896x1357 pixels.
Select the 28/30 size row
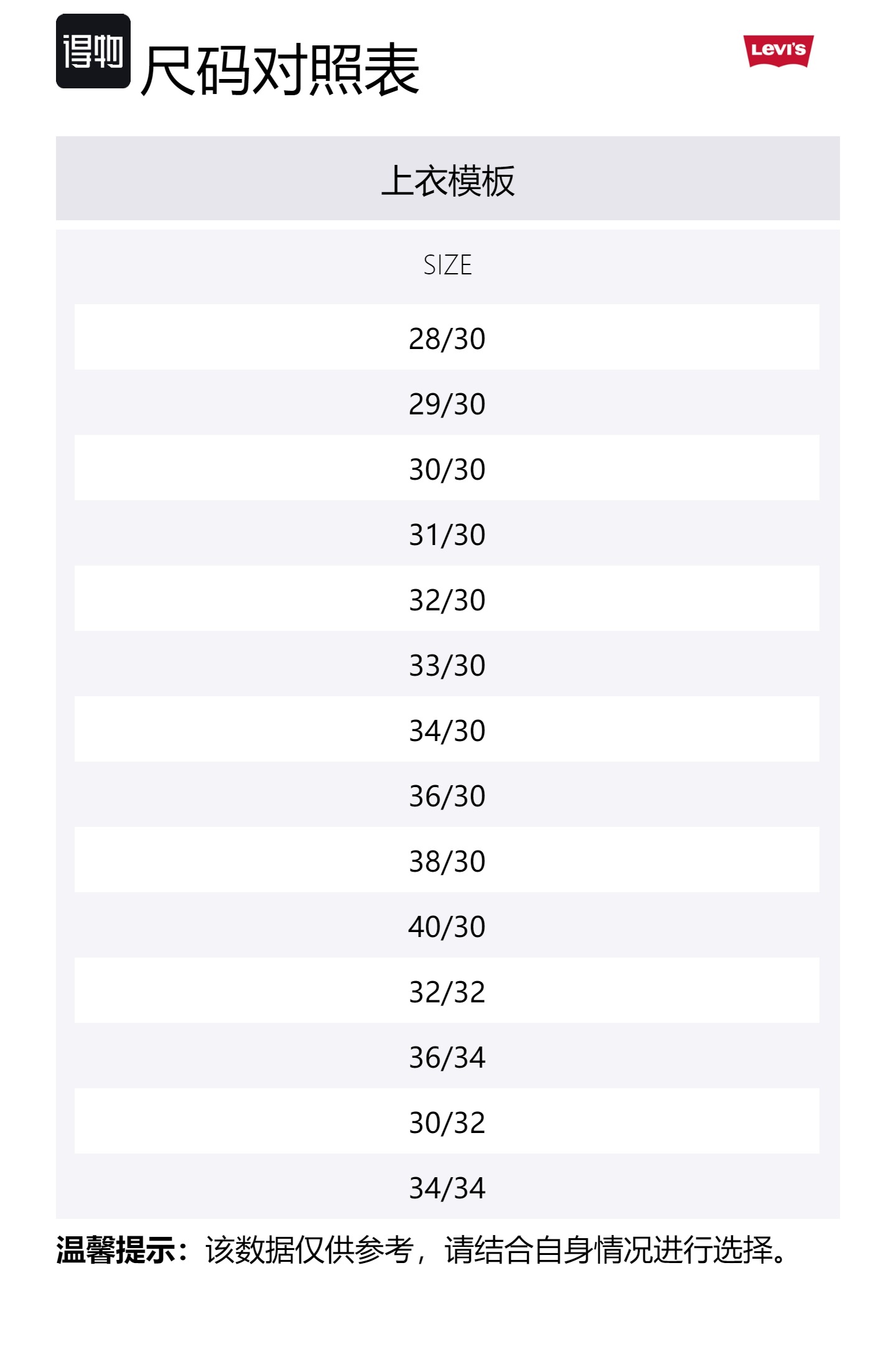coord(447,338)
